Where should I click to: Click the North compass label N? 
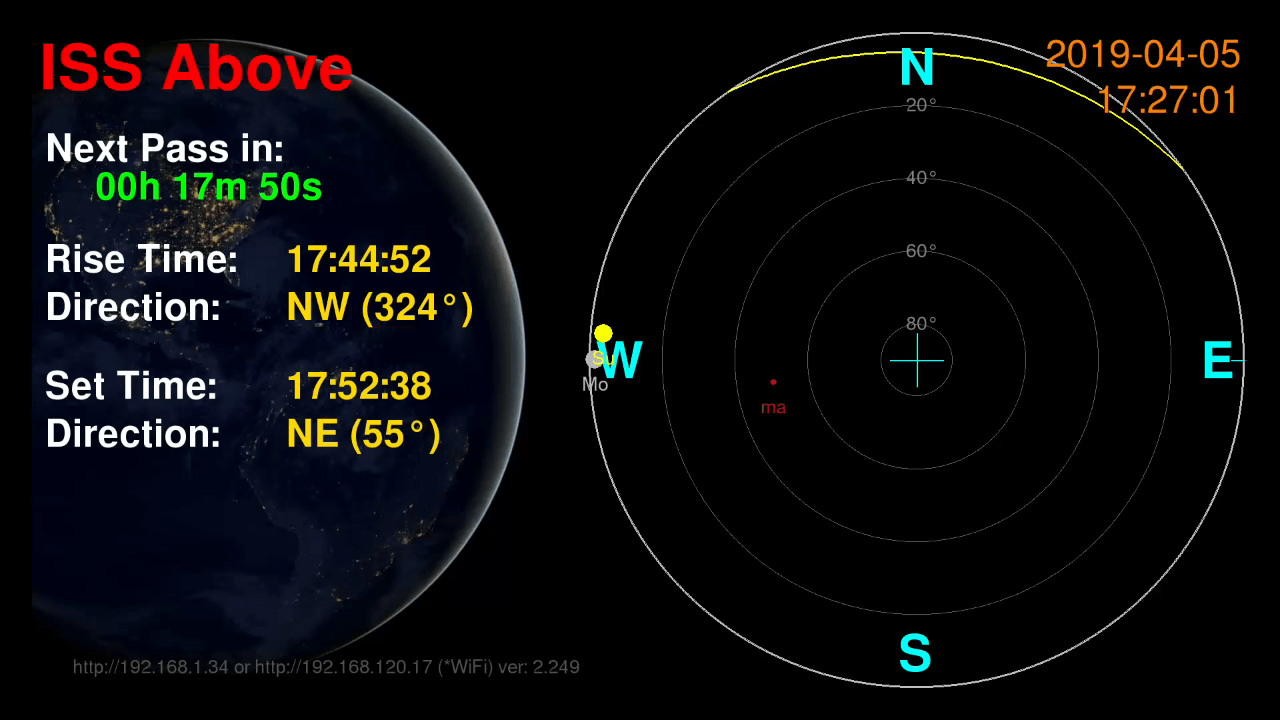point(917,68)
